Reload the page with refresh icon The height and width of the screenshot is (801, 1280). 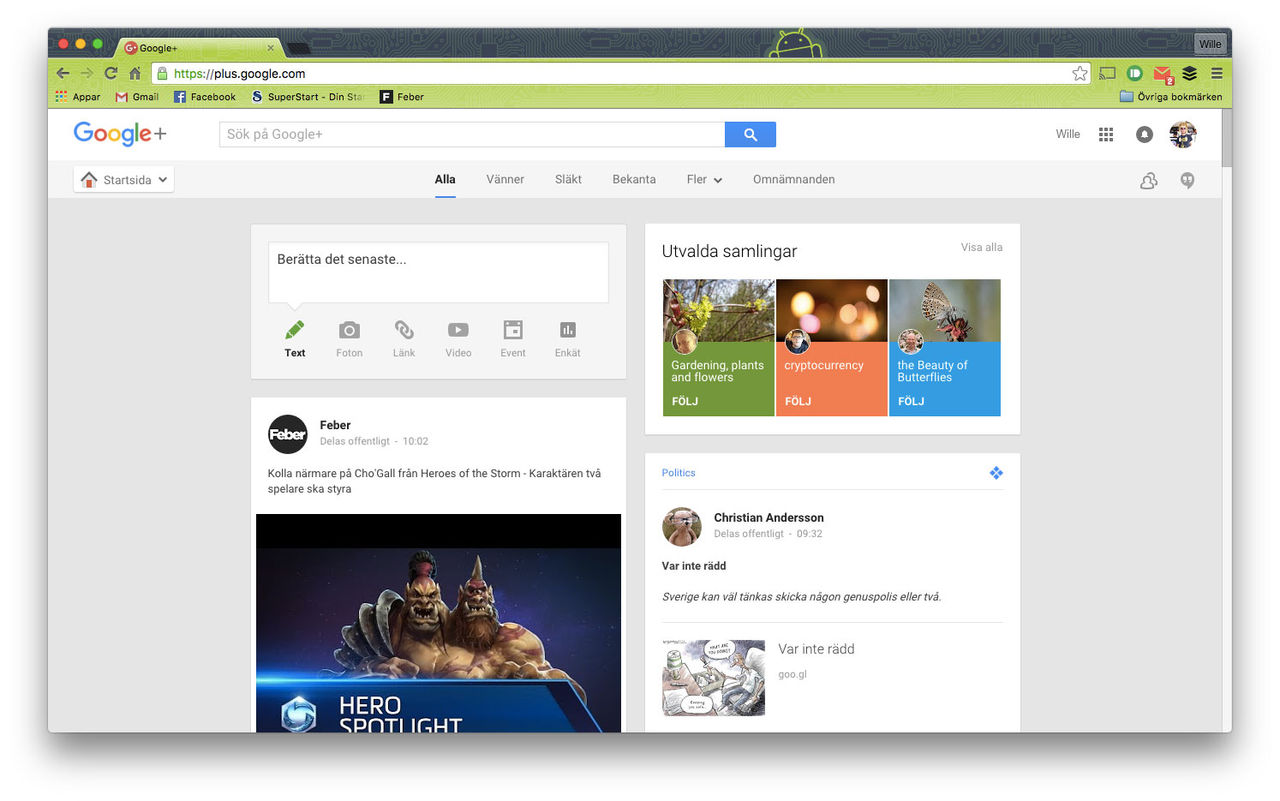pyautogui.click(x=111, y=73)
